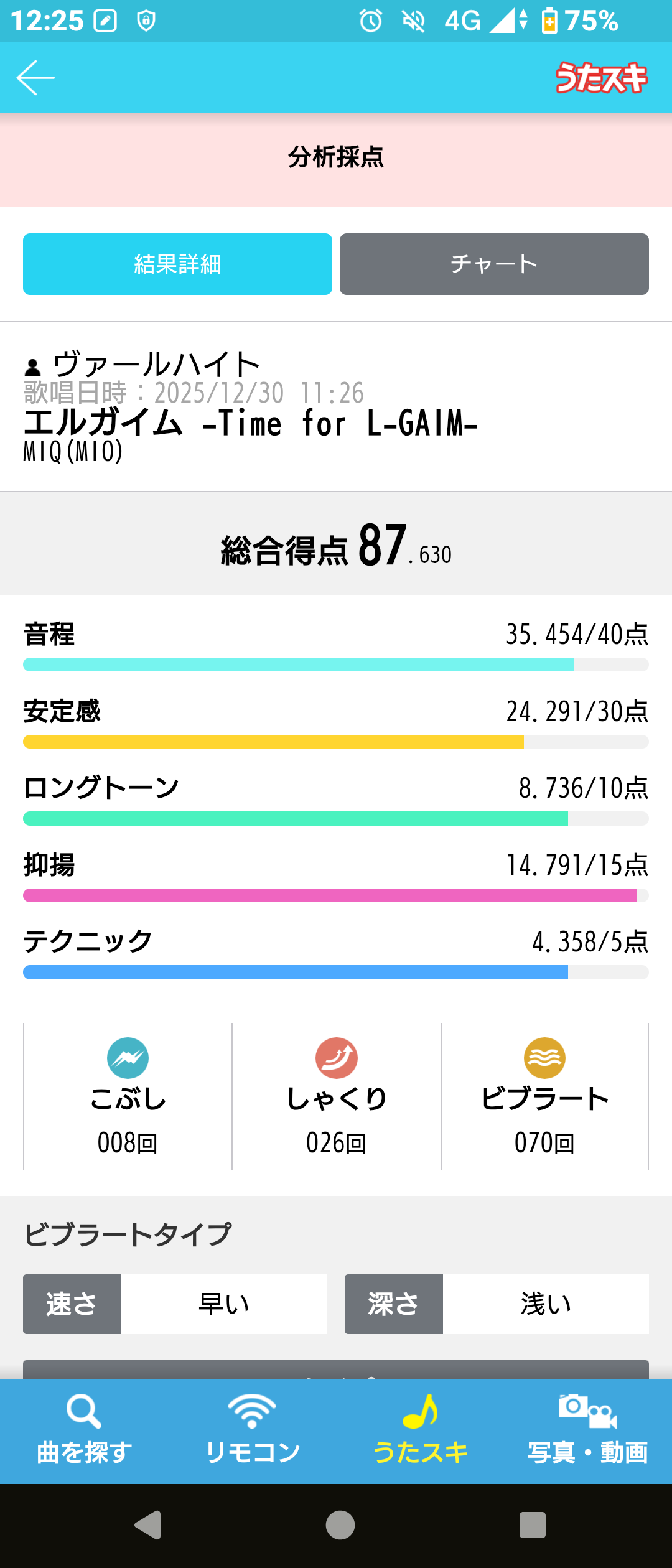
Task: Tap the 抑揚 pink progress bar
Action: coord(336,895)
